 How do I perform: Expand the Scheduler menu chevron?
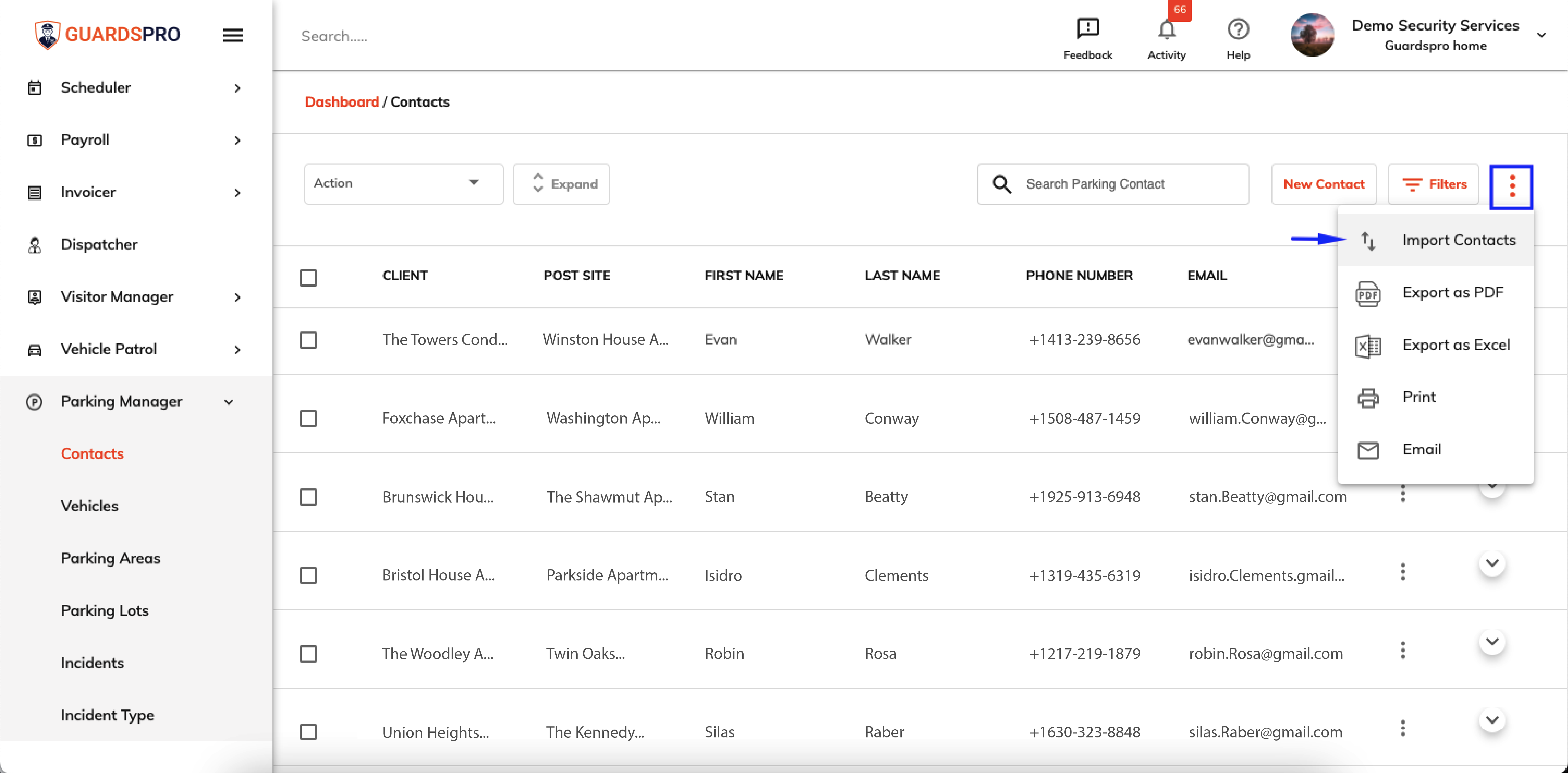click(x=237, y=88)
